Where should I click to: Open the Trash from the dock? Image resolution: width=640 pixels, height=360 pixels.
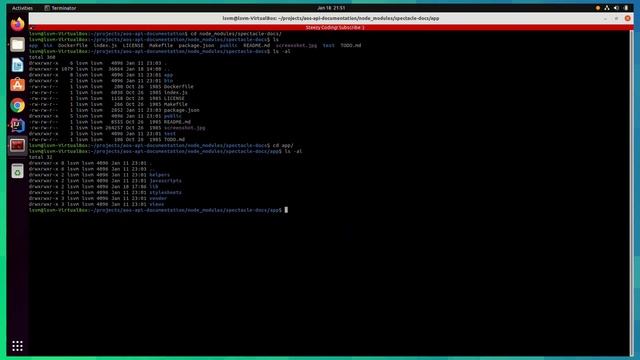pos(17,171)
